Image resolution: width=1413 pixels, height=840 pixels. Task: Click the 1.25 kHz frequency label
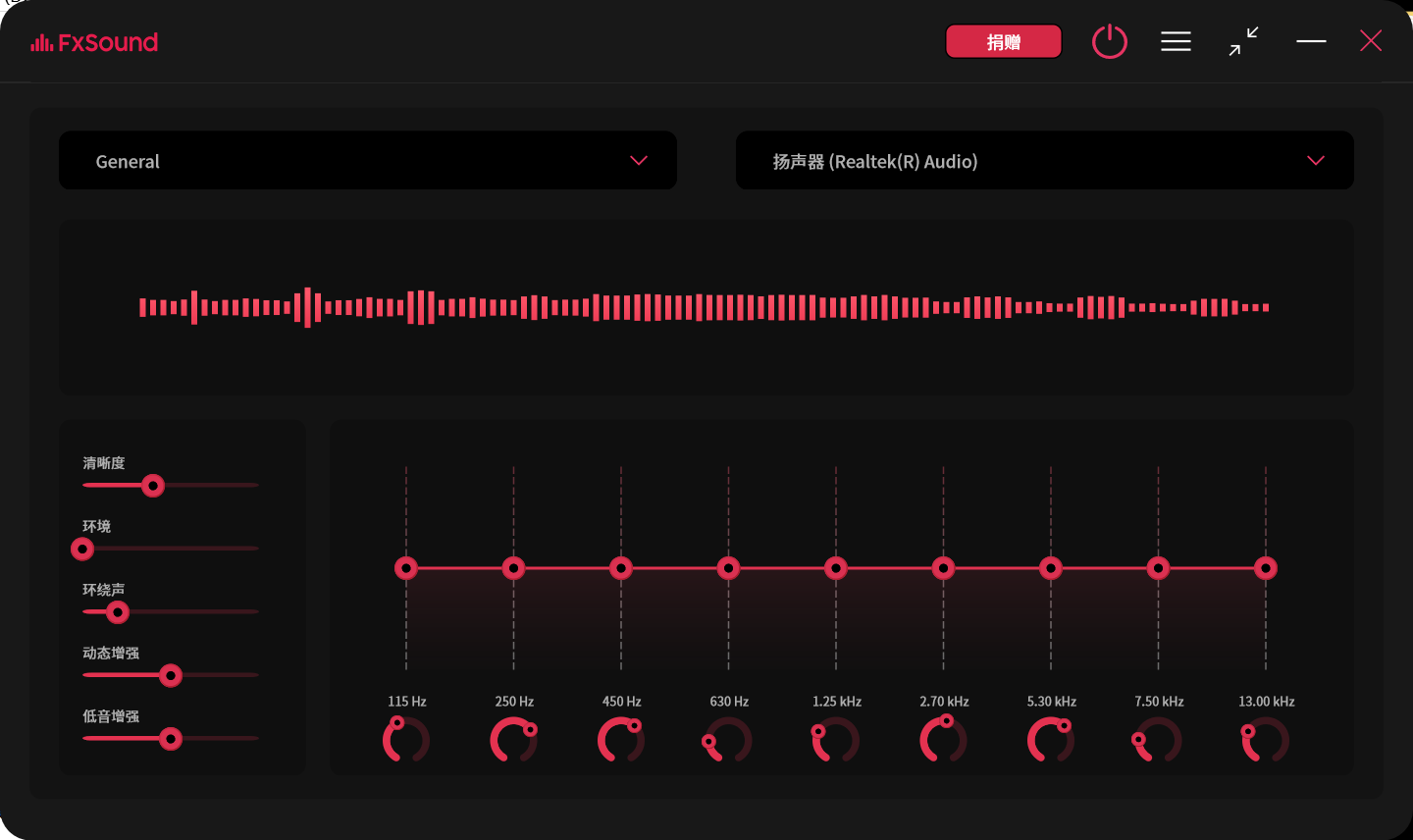(837, 702)
